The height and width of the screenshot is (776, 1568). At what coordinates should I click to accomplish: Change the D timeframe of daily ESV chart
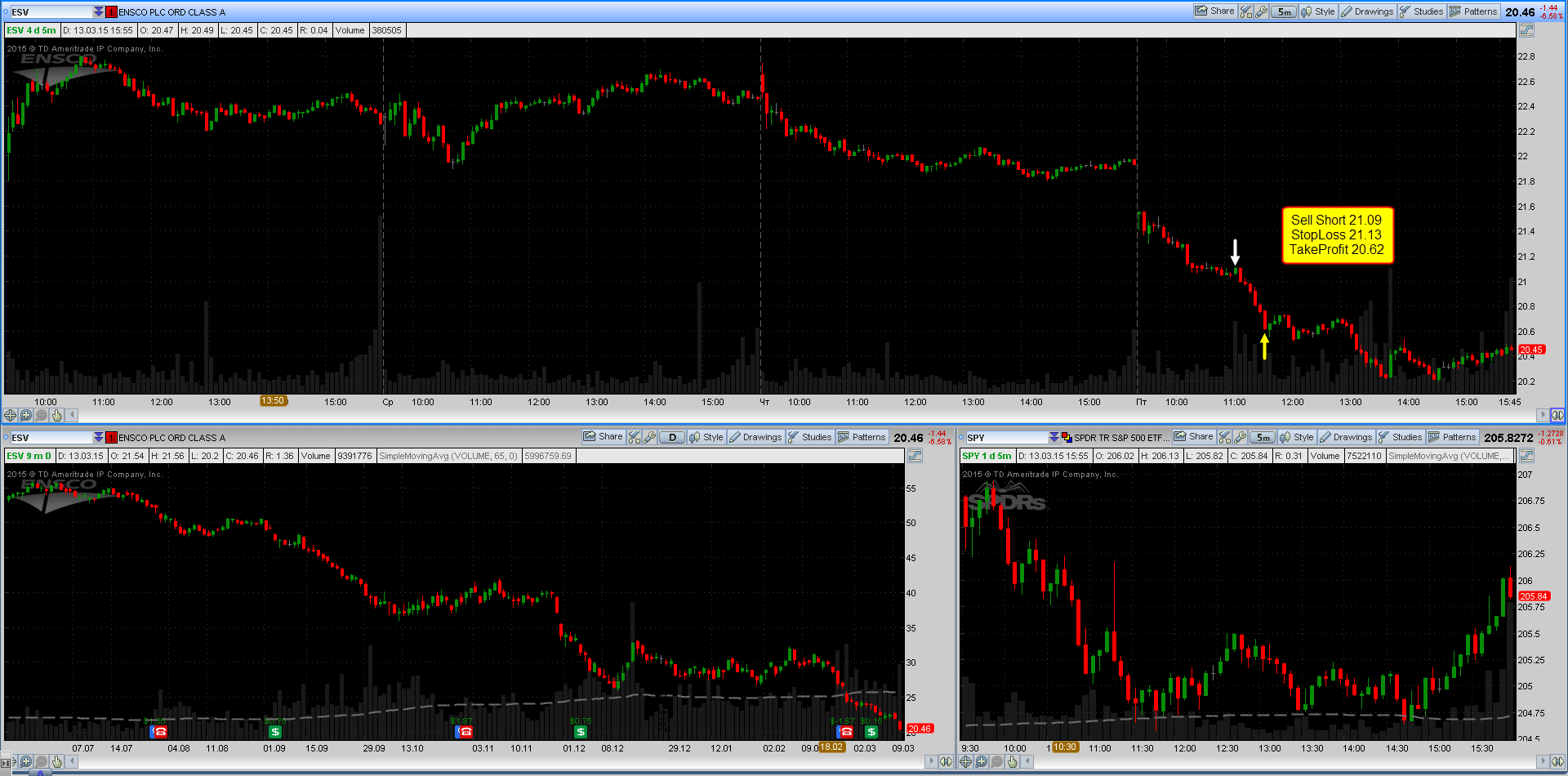[672, 437]
